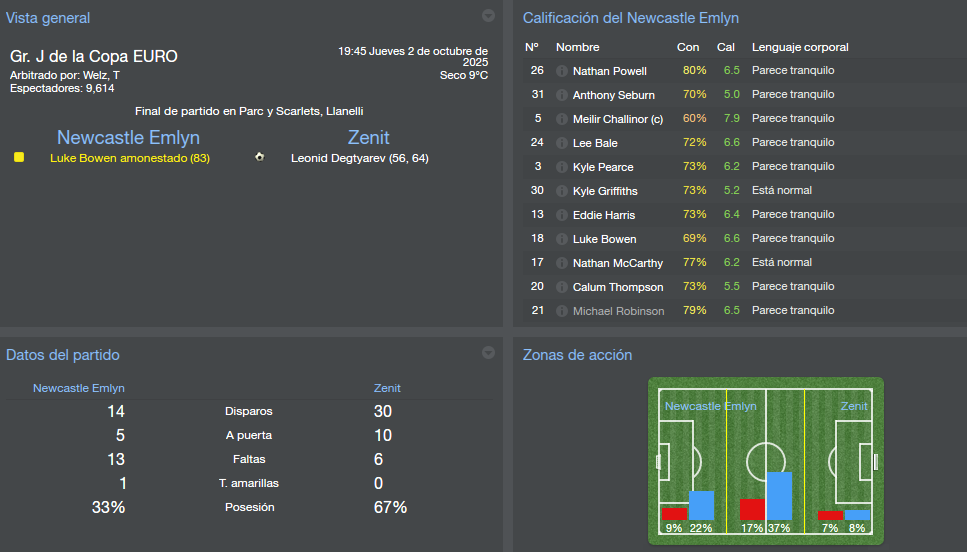967x552 pixels.
Task: Click info icon next to Lee Bale
Action: tap(561, 143)
